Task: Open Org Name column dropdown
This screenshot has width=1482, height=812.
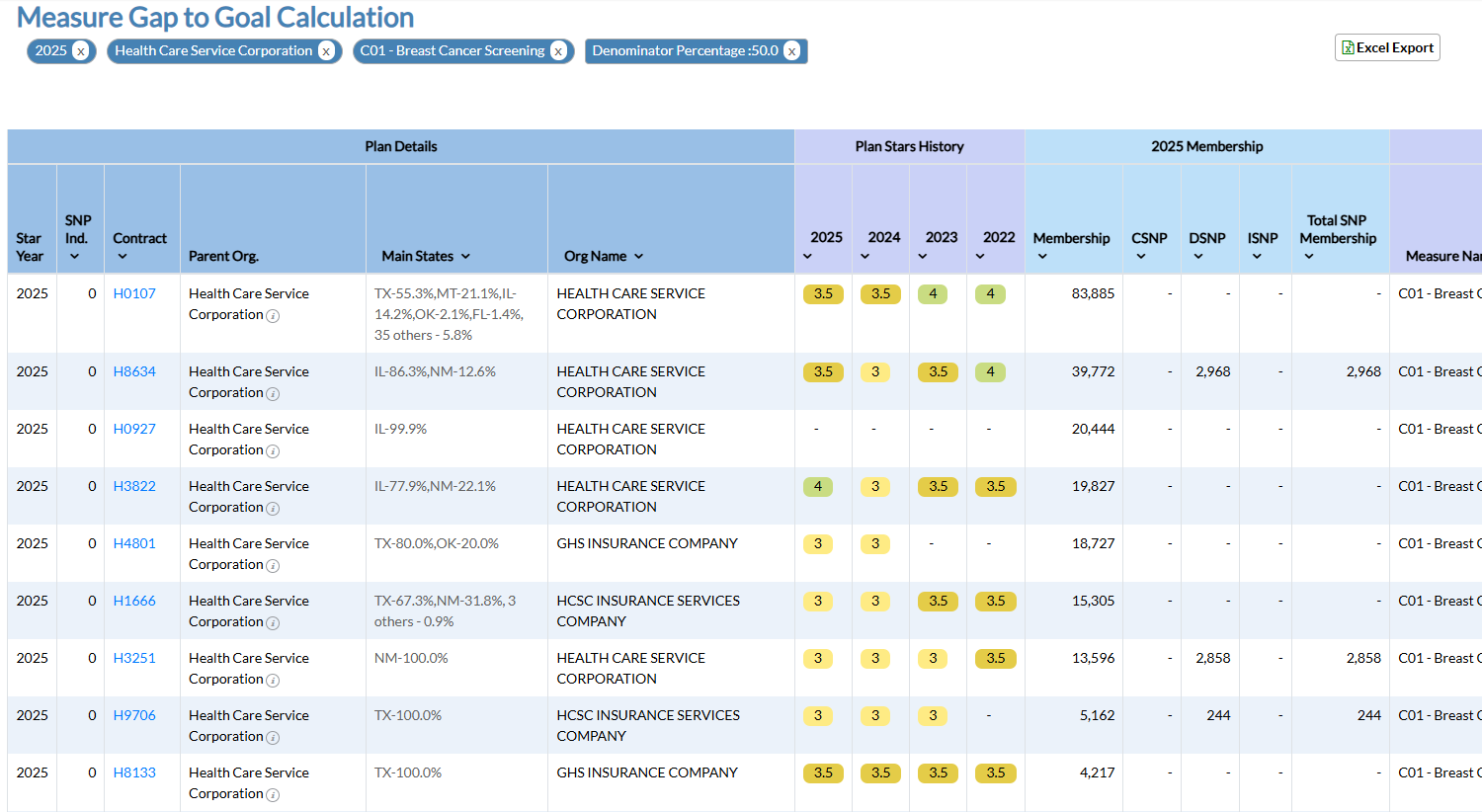Action: coord(638,257)
